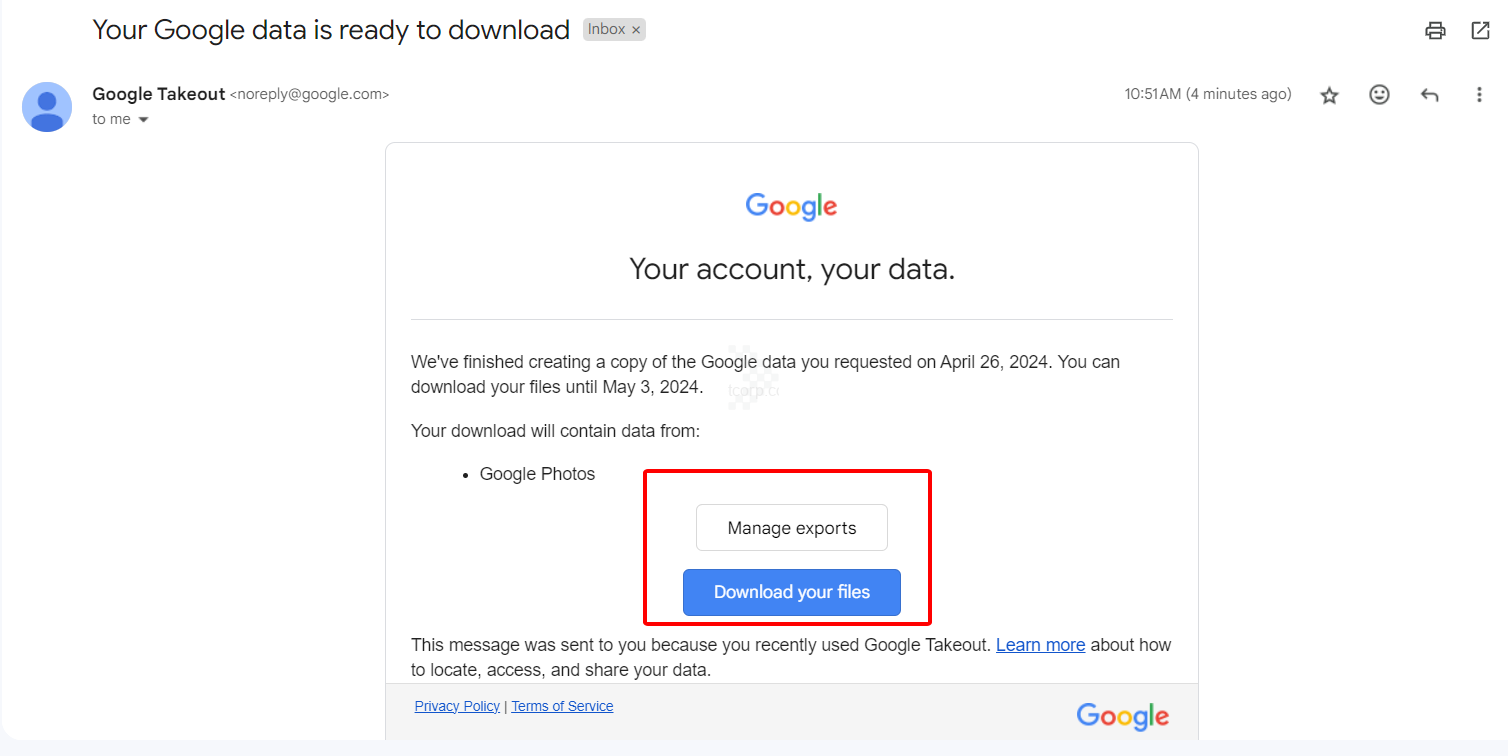This screenshot has width=1508, height=756.
Task: Click the Manage exports button
Action: point(791,528)
